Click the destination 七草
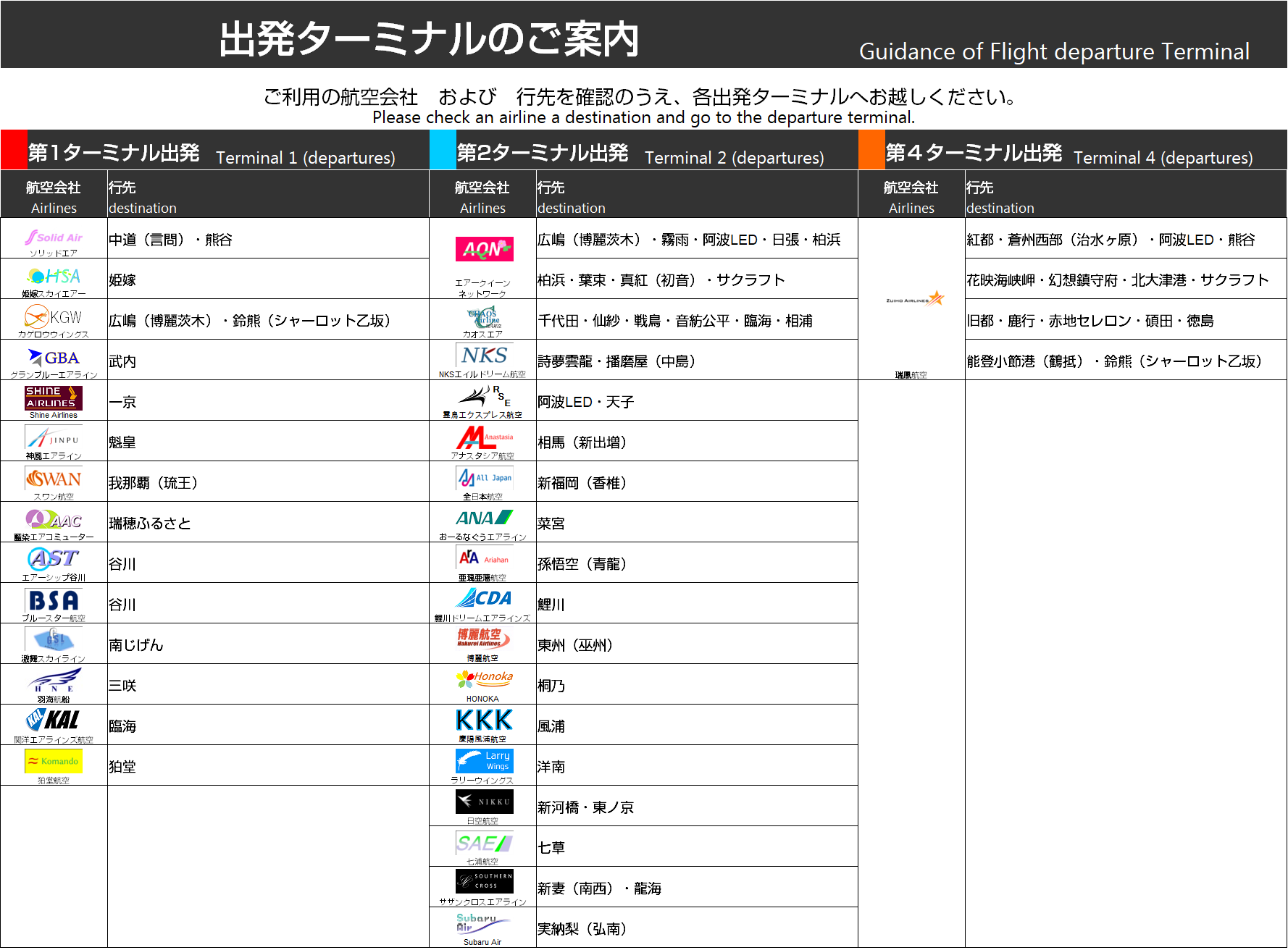The image size is (1288, 950). coord(551,848)
